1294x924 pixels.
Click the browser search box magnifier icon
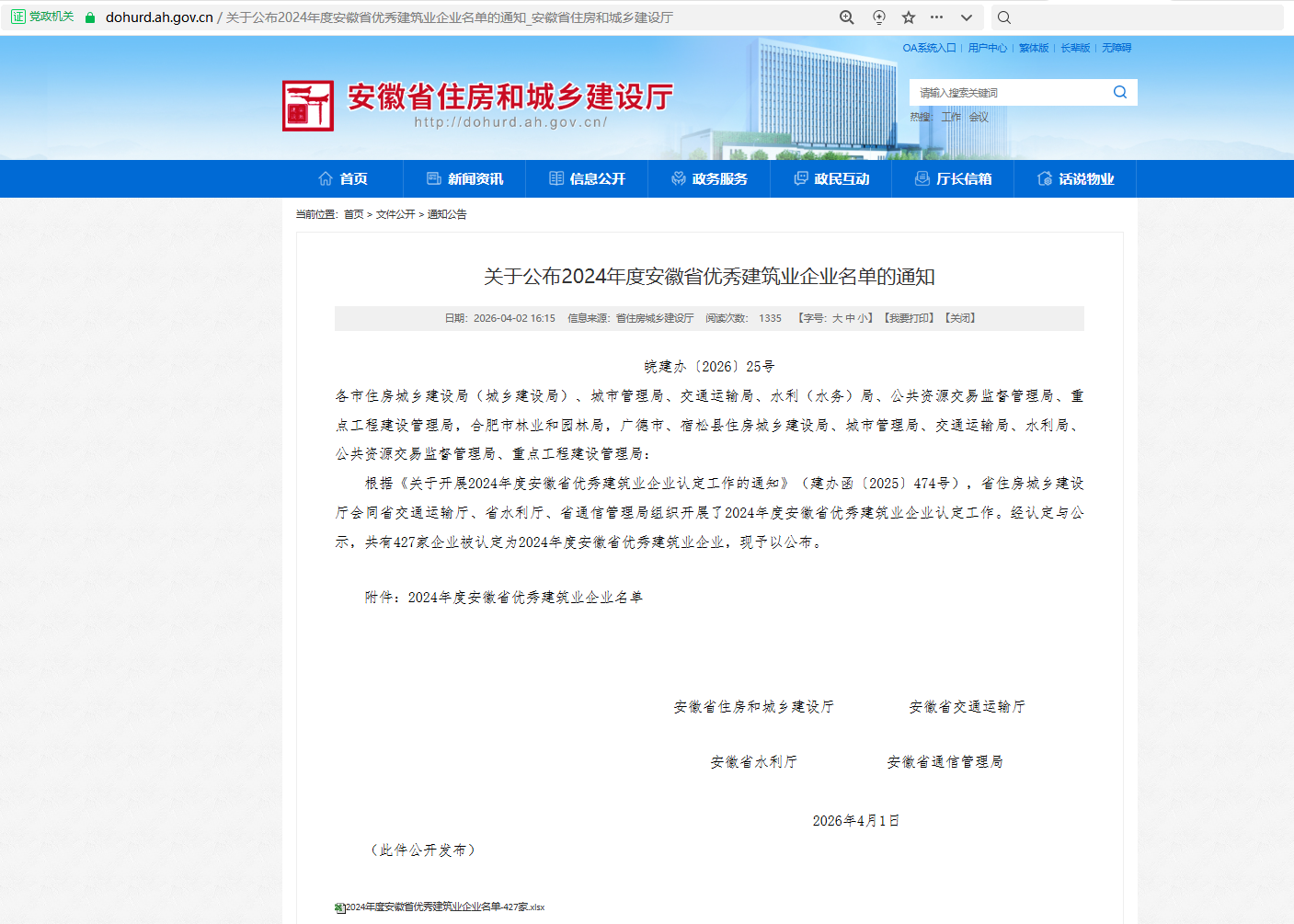1004,17
